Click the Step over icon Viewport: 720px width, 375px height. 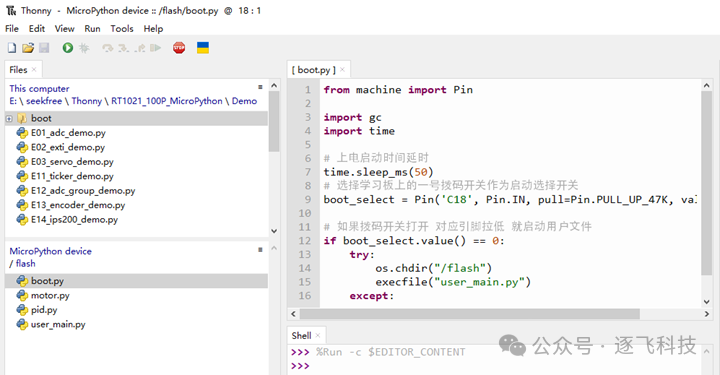(107, 48)
